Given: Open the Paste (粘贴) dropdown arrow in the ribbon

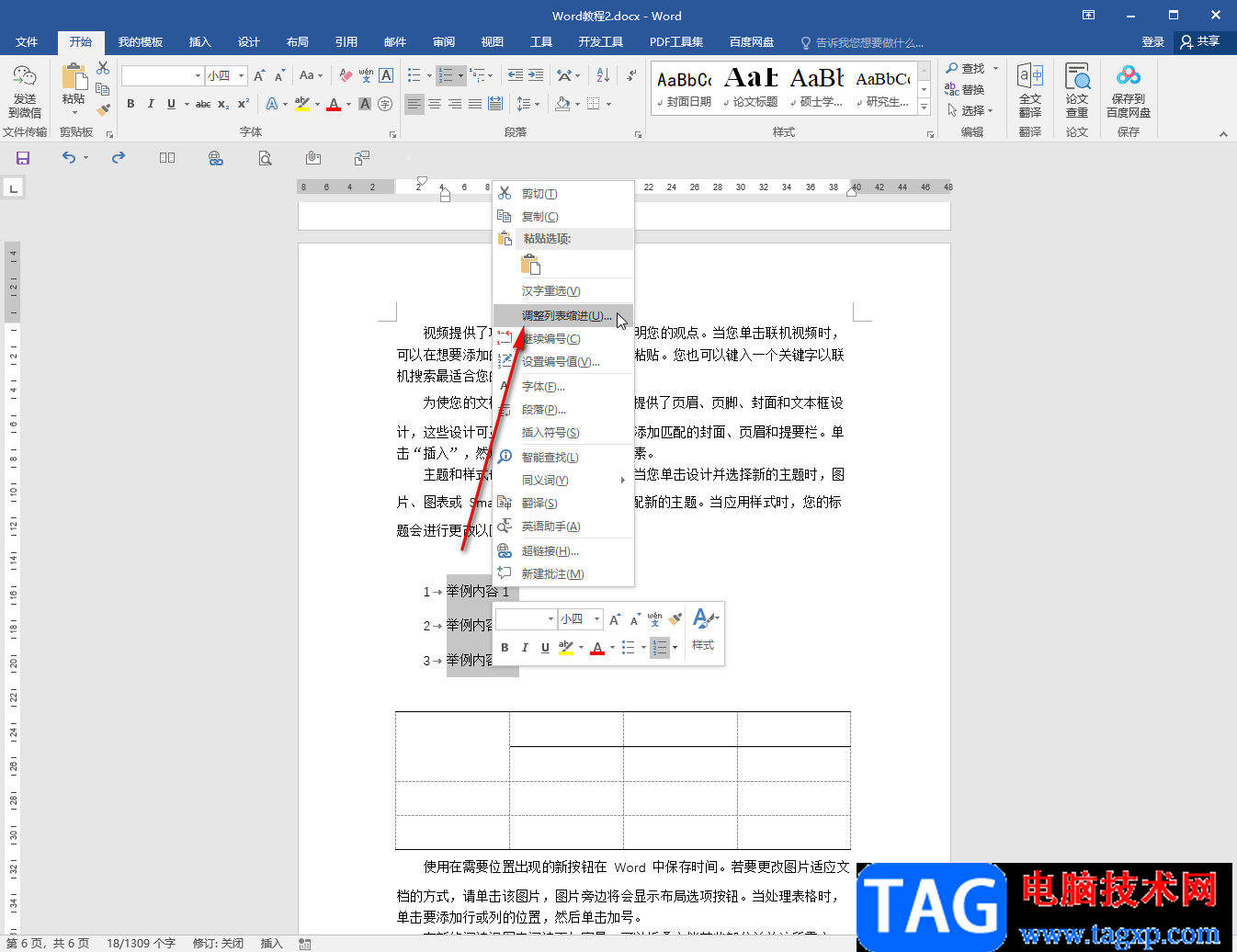Looking at the screenshot, I should coord(74,113).
